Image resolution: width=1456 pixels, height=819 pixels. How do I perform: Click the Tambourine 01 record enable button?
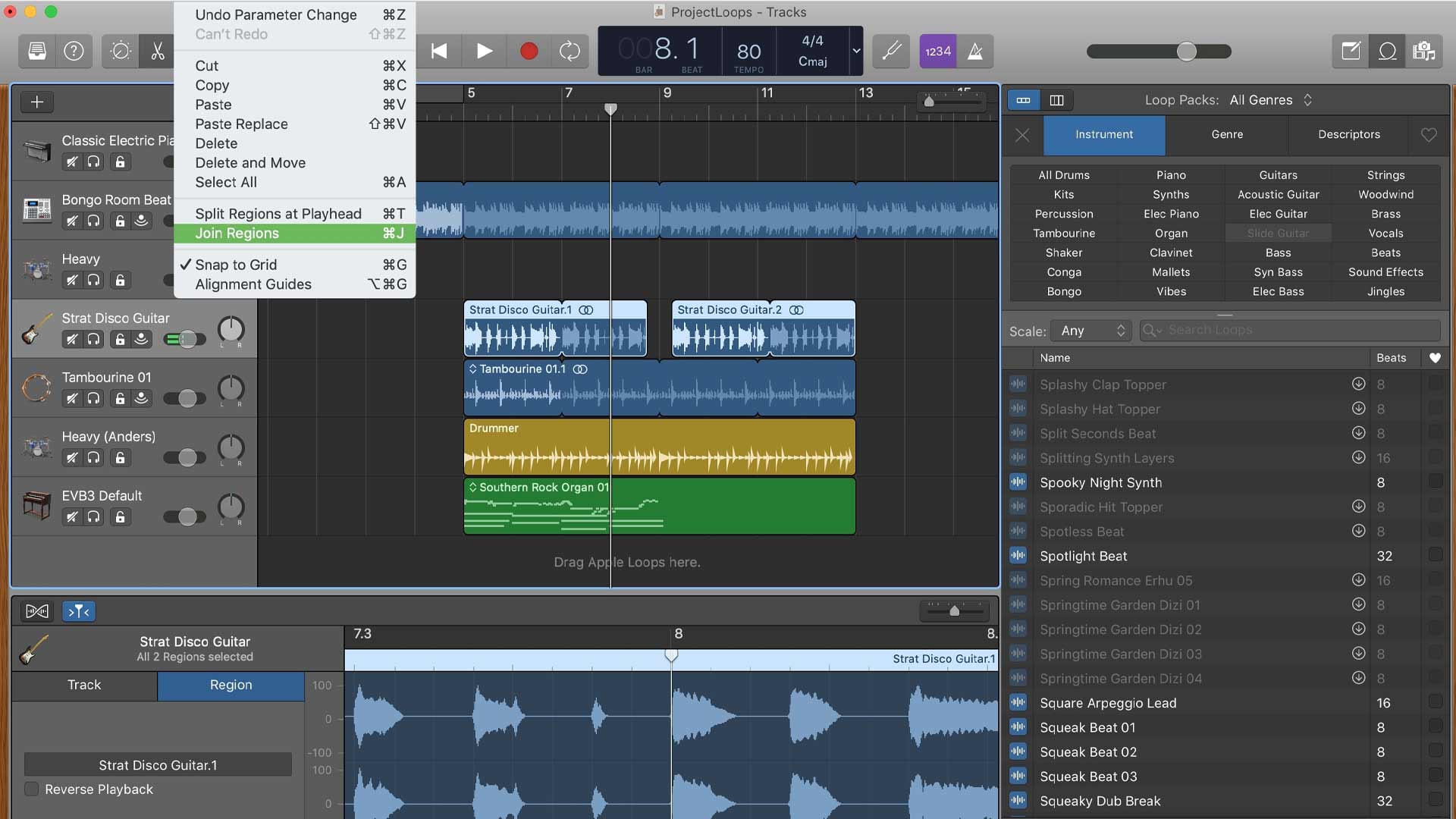[x=141, y=398]
